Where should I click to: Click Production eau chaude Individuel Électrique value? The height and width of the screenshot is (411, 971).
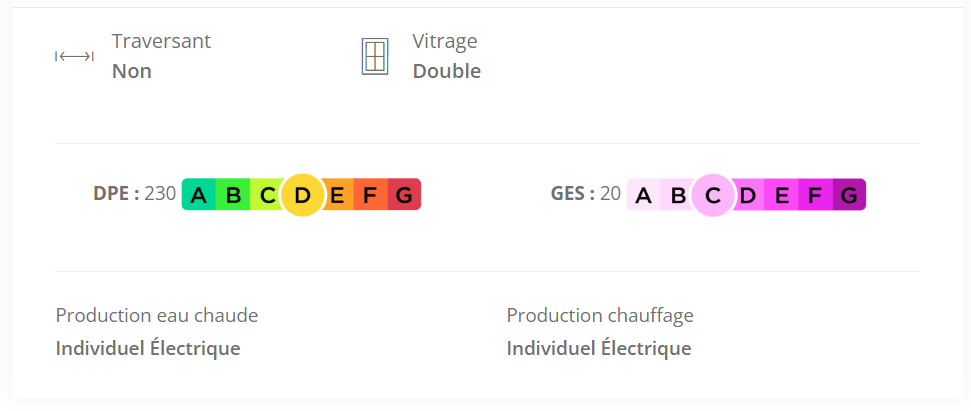(x=148, y=349)
